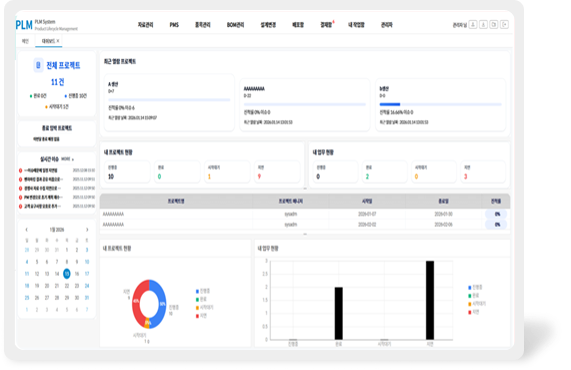Click the blue donut chart segment
The image size is (571, 370).
(x=162, y=304)
